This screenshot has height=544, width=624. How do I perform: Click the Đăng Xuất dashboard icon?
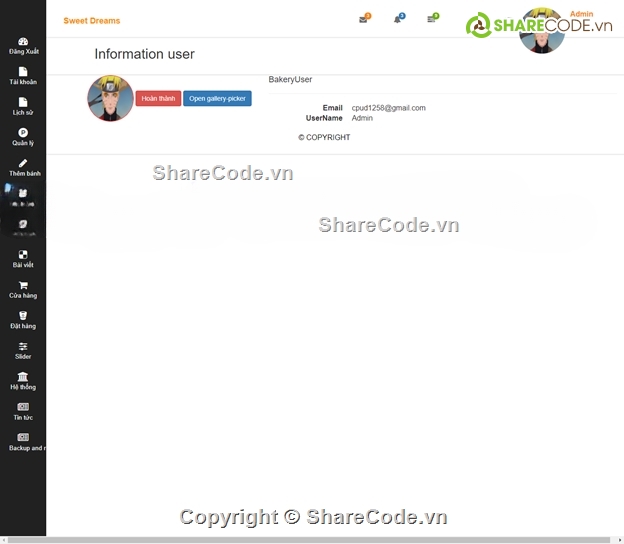pyautogui.click(x=23, y=41)
